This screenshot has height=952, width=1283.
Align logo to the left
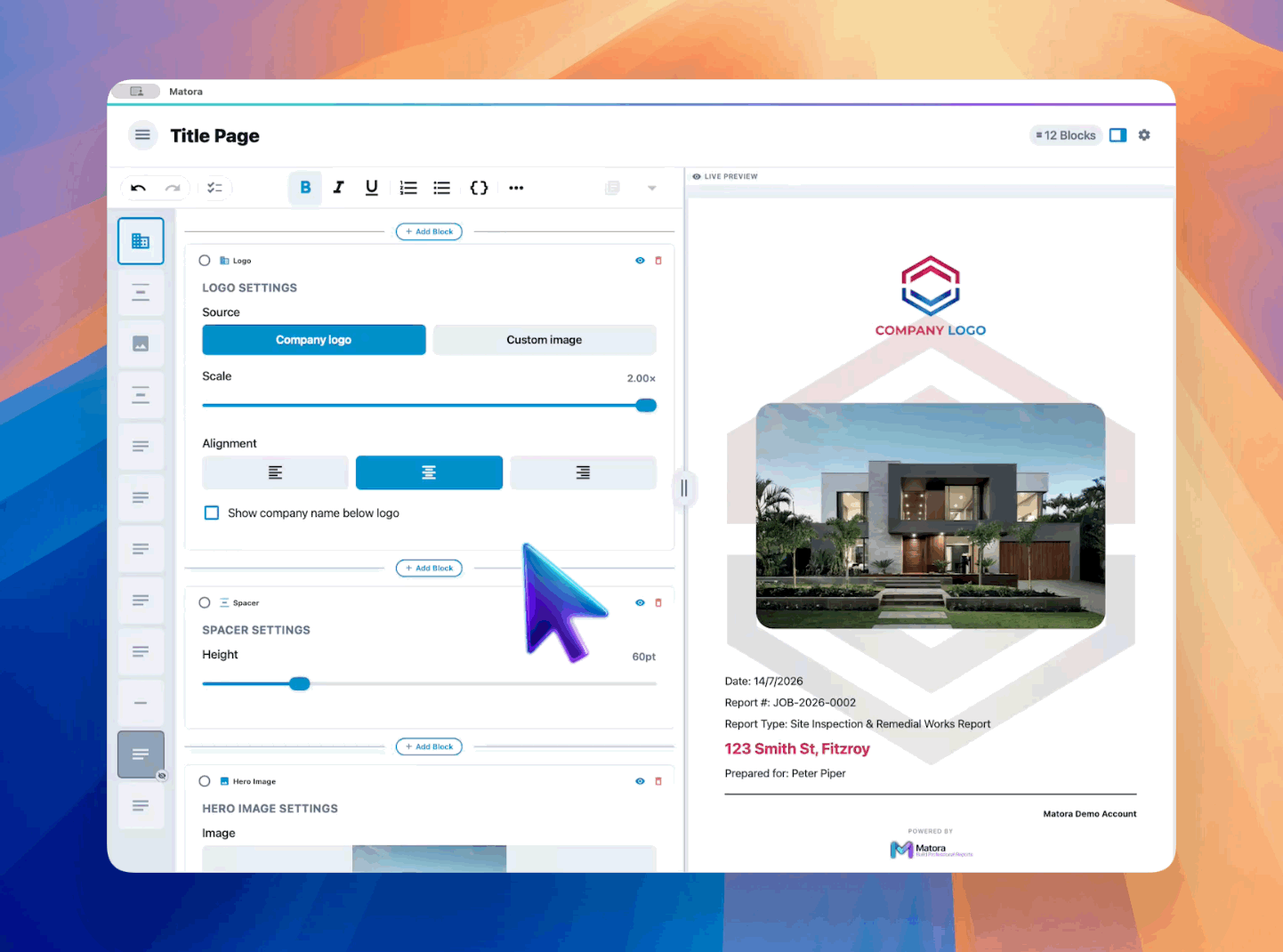coord(275,472)
